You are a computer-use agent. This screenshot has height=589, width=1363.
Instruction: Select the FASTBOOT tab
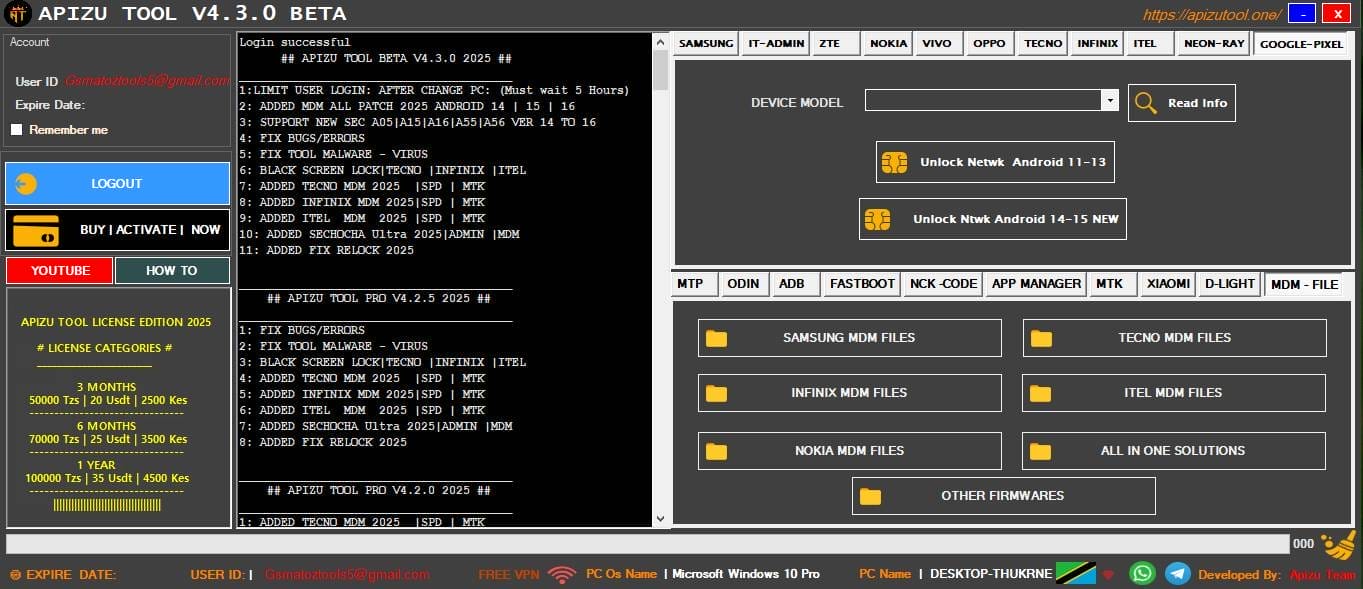[x=861, y=284]
